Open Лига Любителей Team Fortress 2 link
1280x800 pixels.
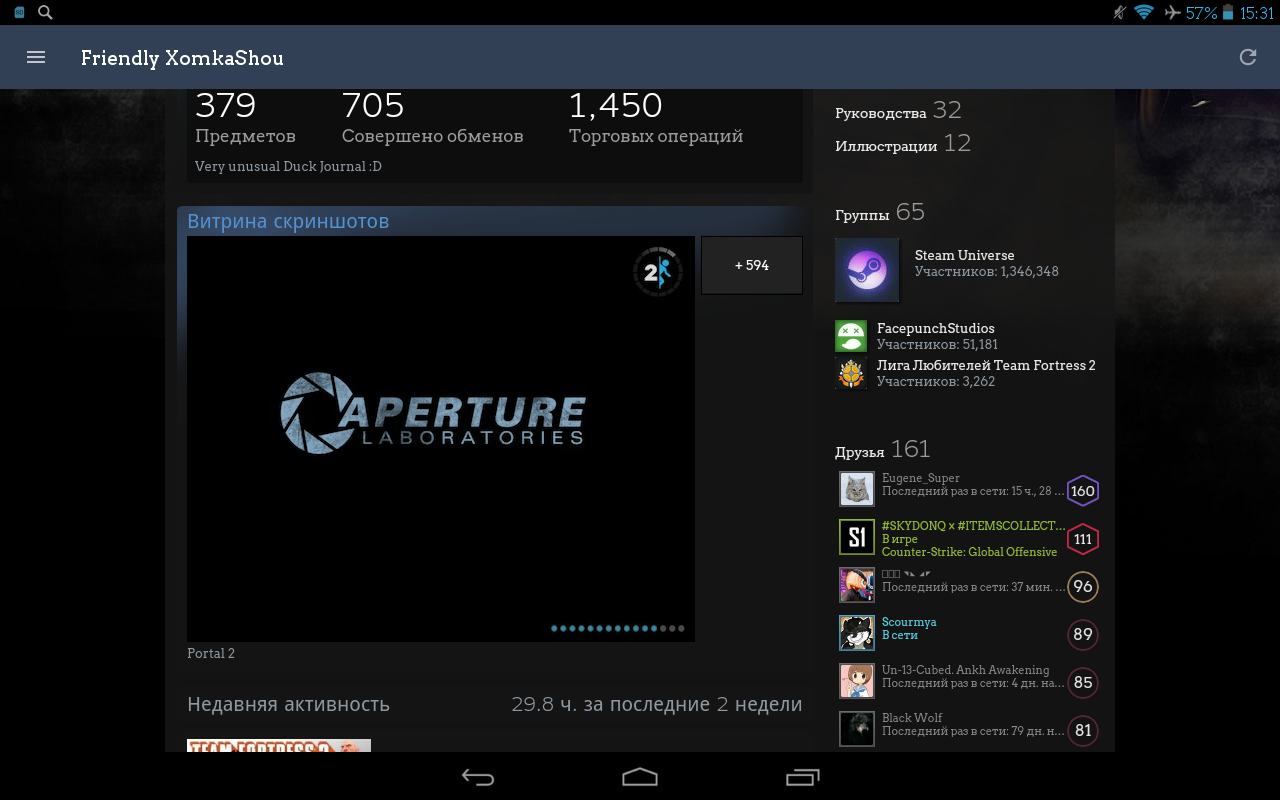986,365
